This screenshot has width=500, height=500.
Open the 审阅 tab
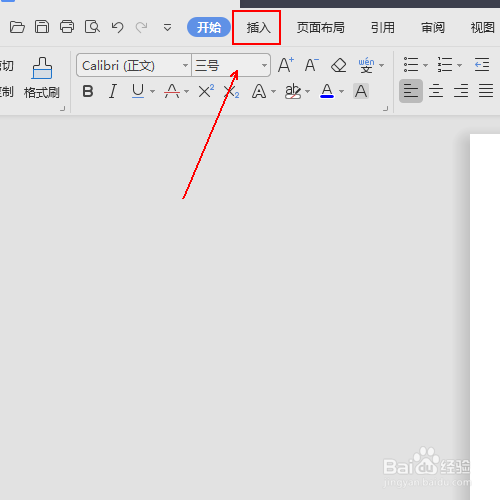(433, 28)
